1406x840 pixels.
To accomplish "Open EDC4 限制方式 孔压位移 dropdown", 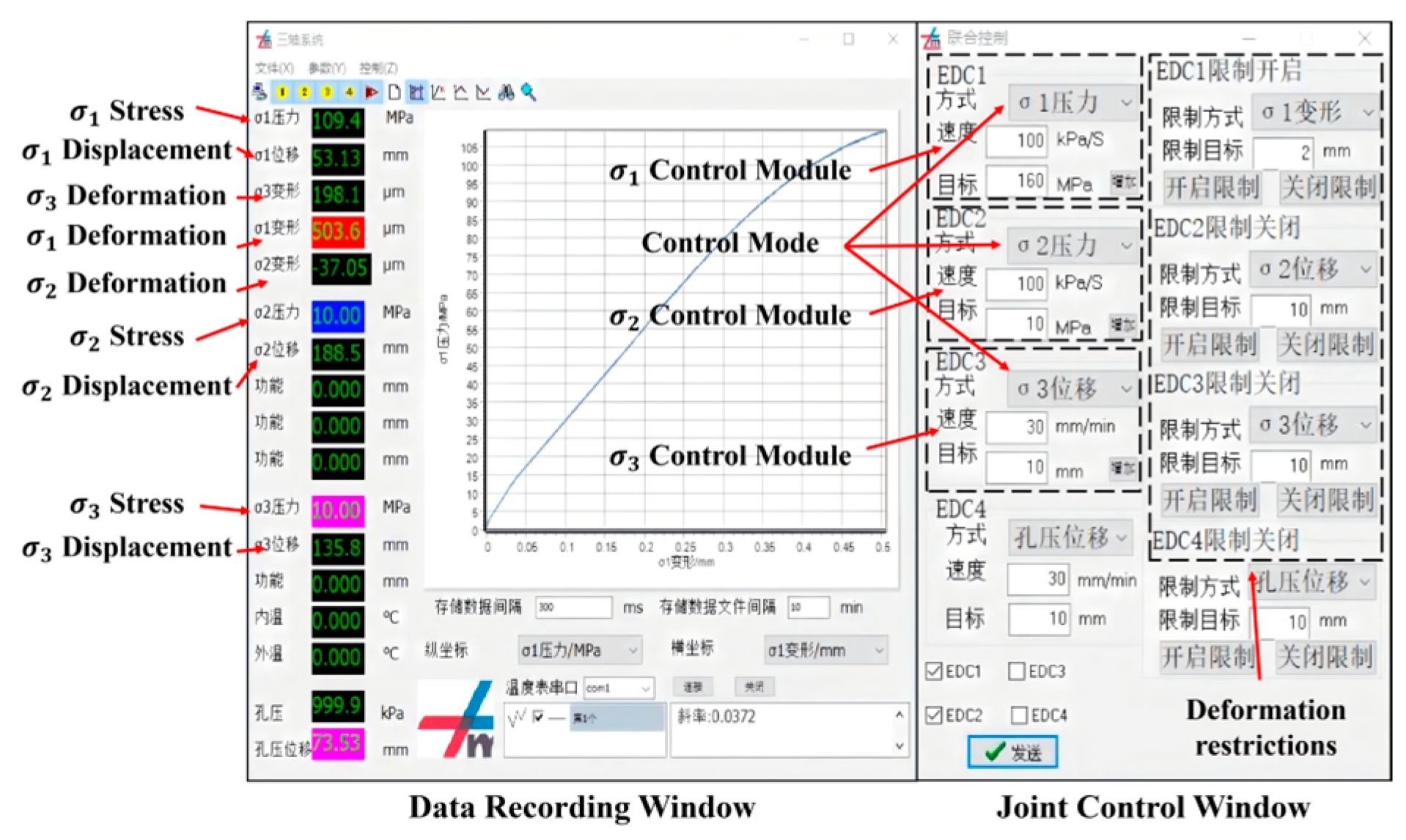I will pos(1312,582).
